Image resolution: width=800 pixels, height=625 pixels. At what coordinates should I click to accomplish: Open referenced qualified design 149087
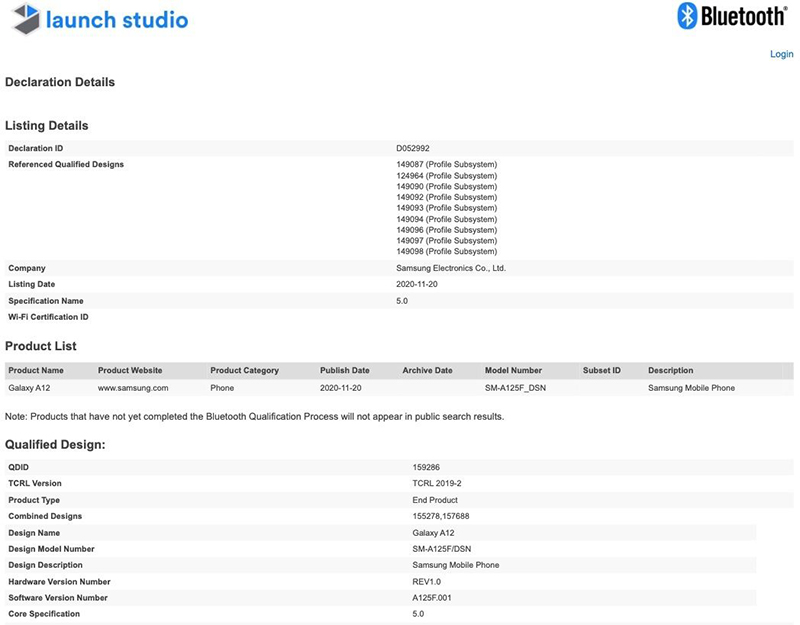click(446, 164)
